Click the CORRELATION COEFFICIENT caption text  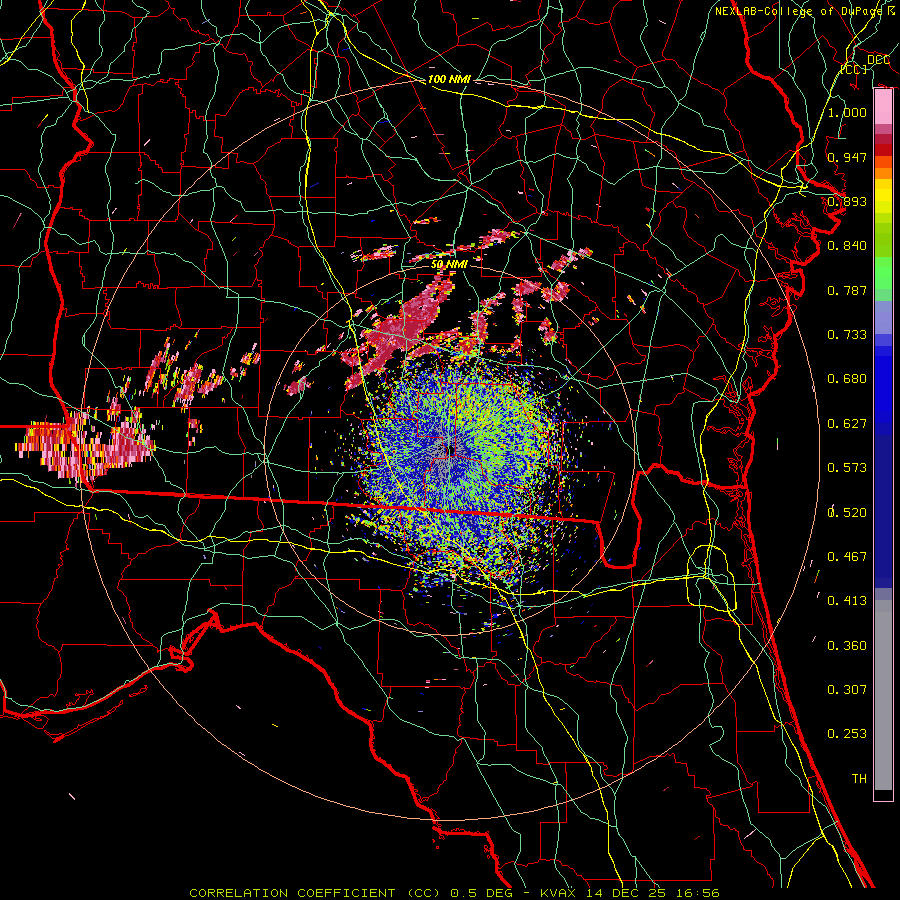click(x=292, y=893)
